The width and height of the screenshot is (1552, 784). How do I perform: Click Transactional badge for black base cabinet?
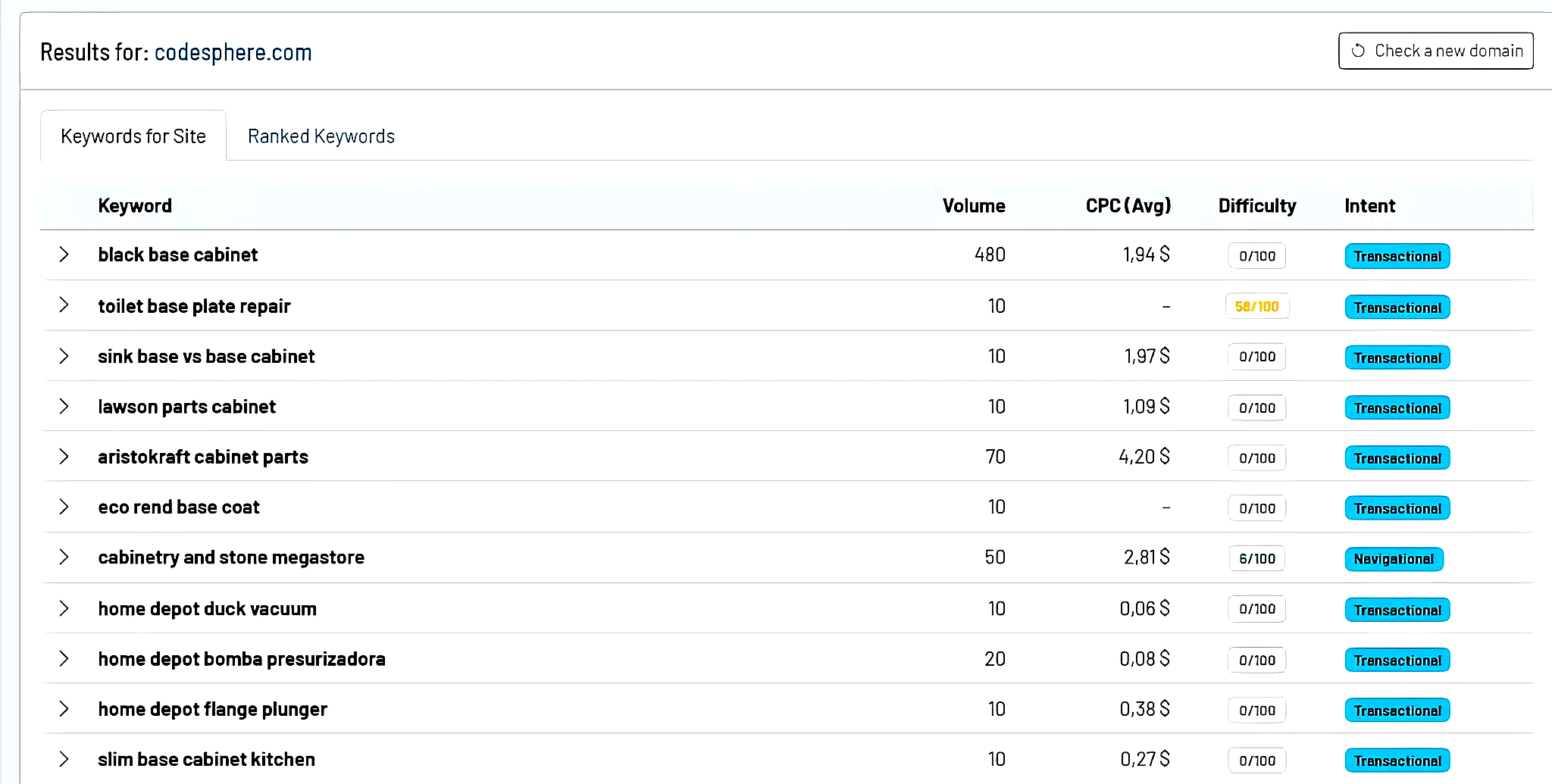point(1397,256)
